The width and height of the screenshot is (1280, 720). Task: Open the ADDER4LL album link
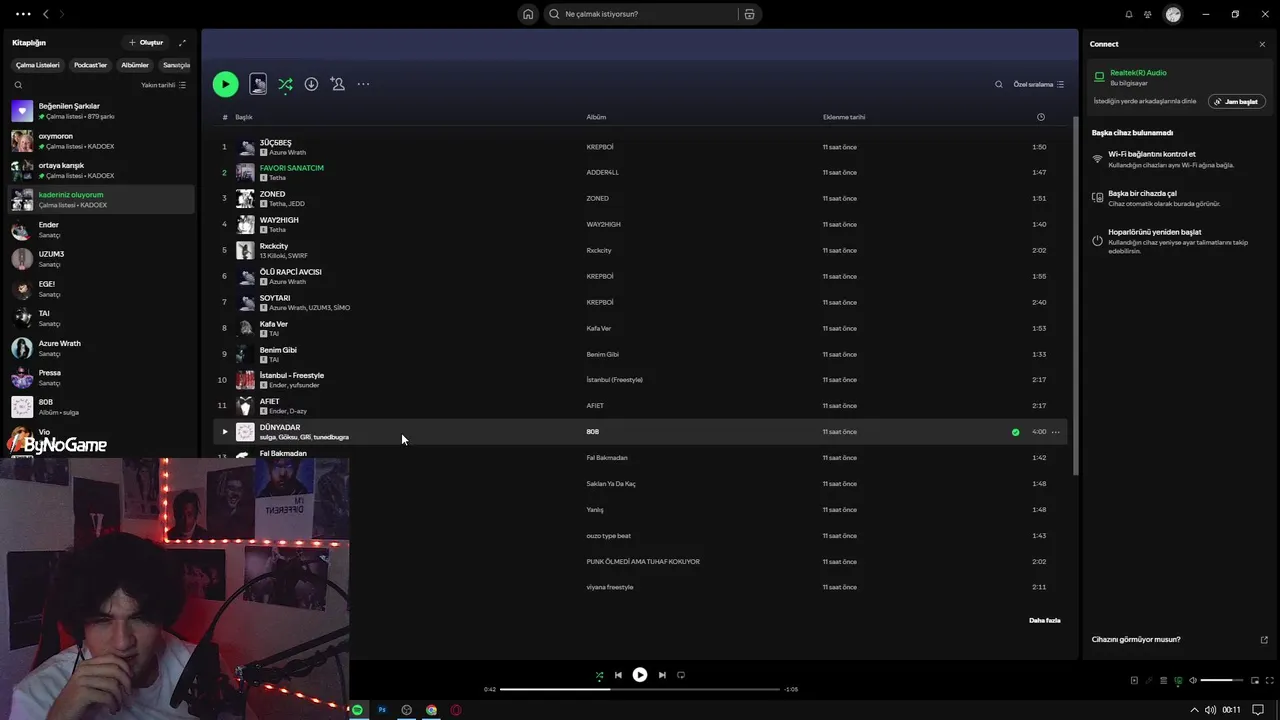[x=602, y=173]
